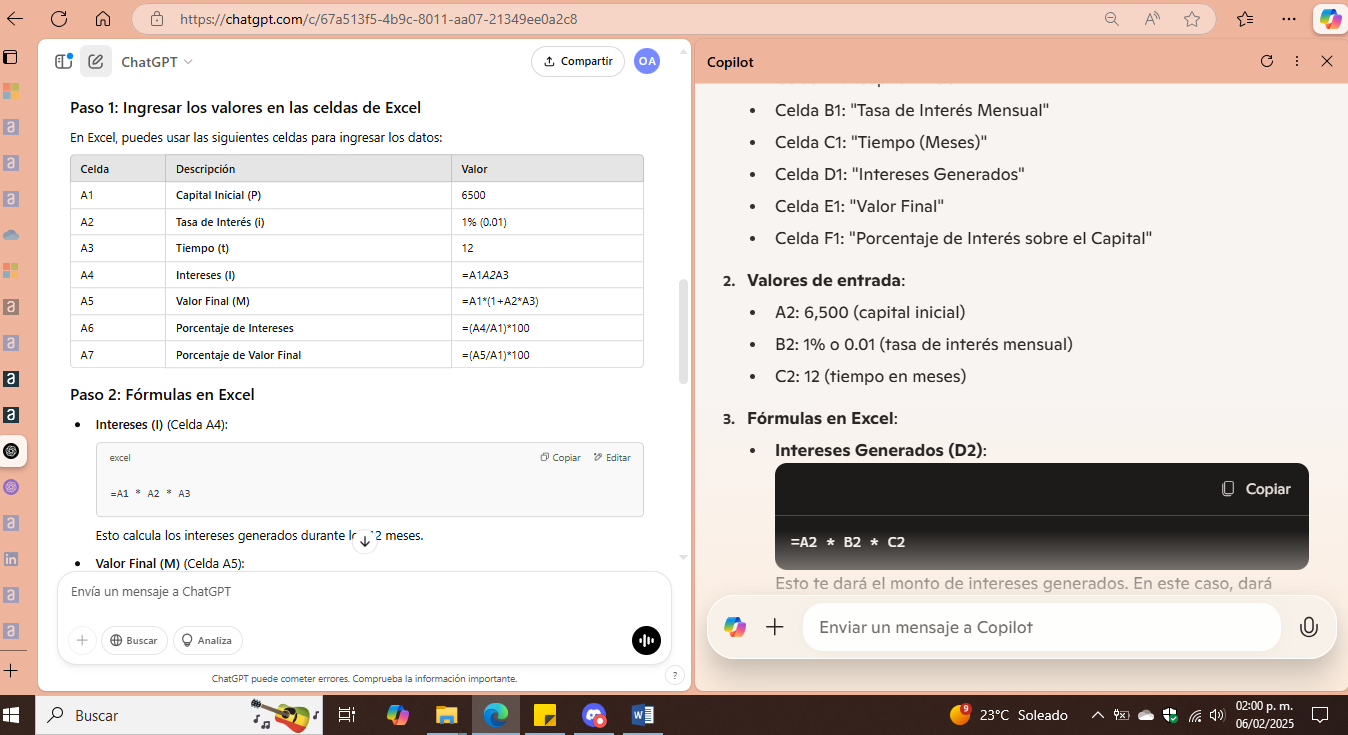Open the tab actions menu icon
Screen dimensions: 1348x735
(10, 56)
